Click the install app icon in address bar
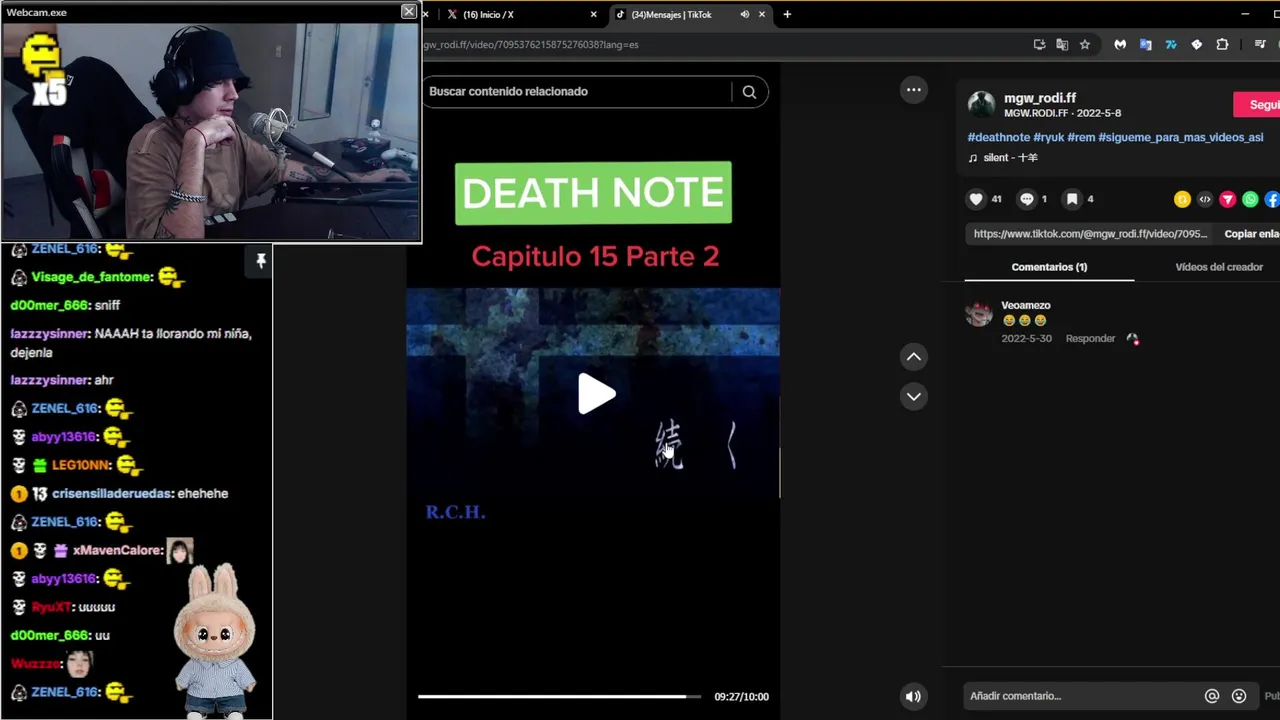Screen dimensions: 1280x720 pos(1040,44)
